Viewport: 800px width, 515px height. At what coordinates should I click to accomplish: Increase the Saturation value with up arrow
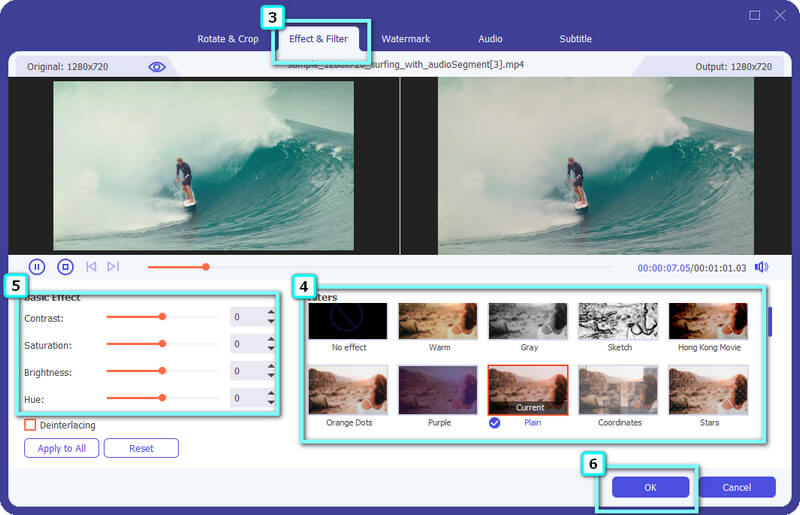click(271, 339)
